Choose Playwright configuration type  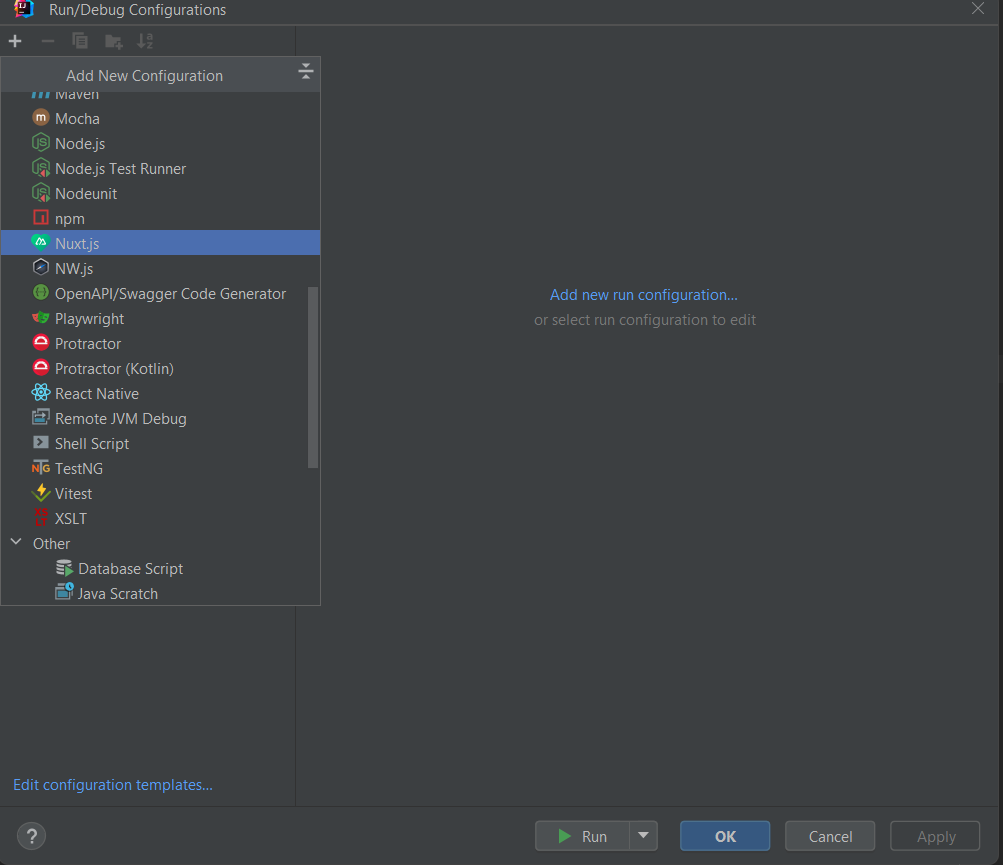coord(161,318)
